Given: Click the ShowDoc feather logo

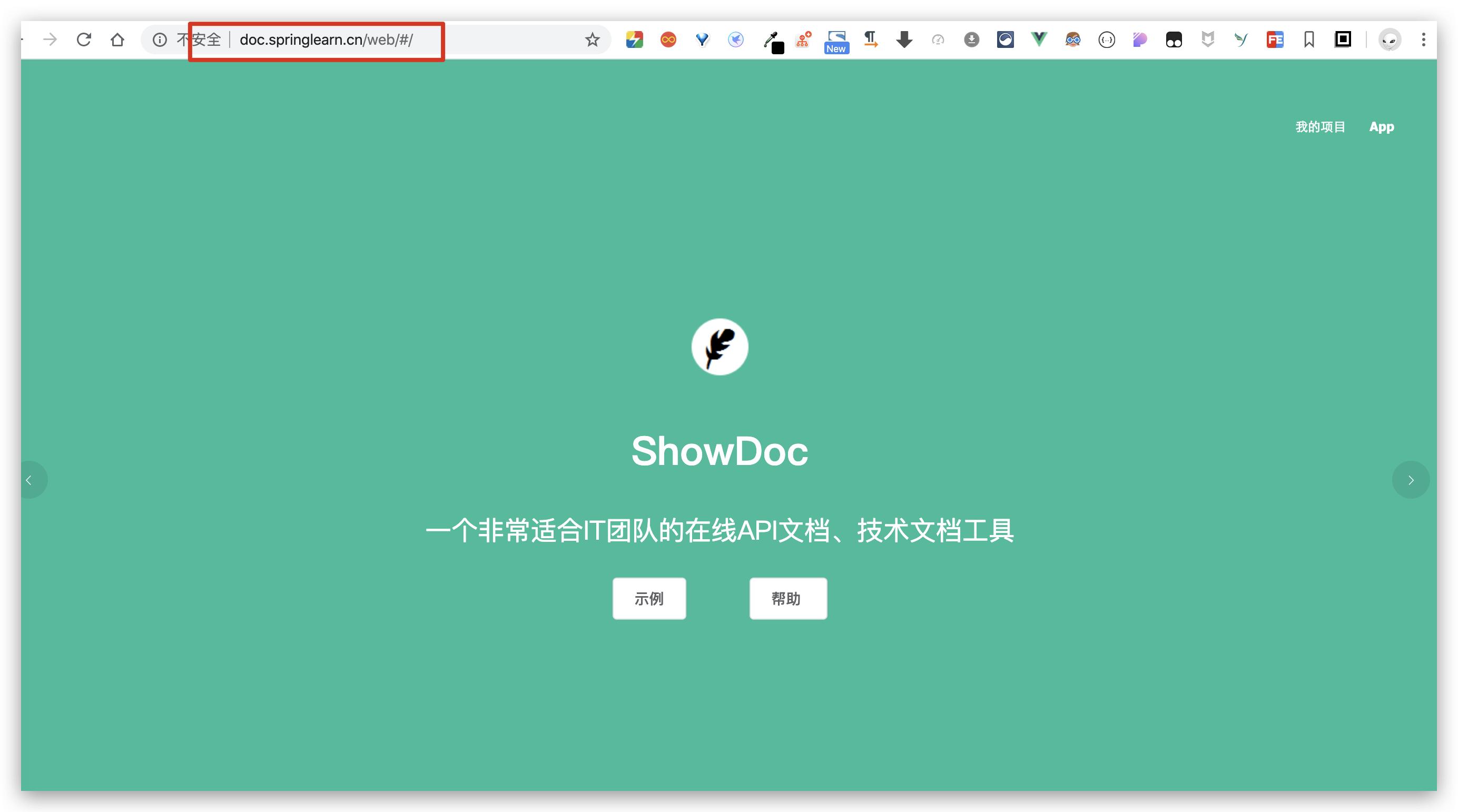Looking at the screenshot, I should (x=720, y=346).
